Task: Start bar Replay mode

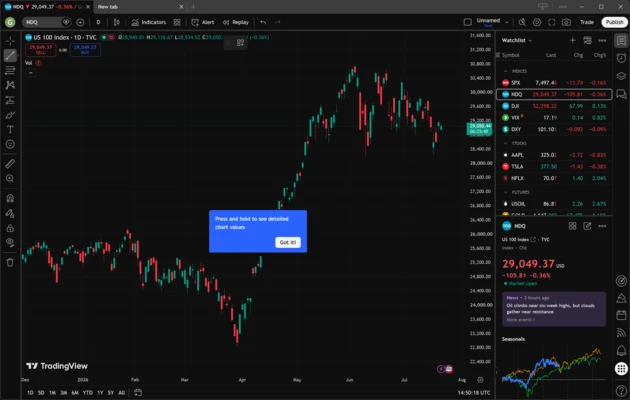Action: (236, 22)
